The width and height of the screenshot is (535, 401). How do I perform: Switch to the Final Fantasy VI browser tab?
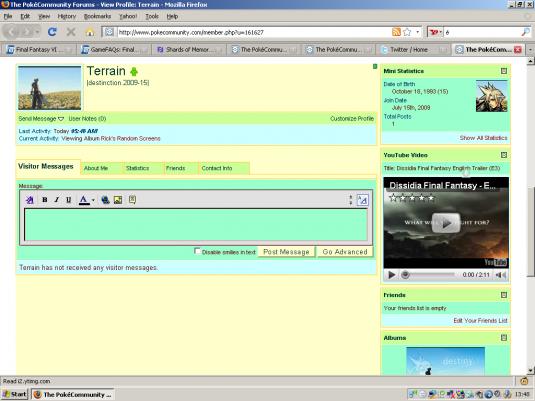39,49
